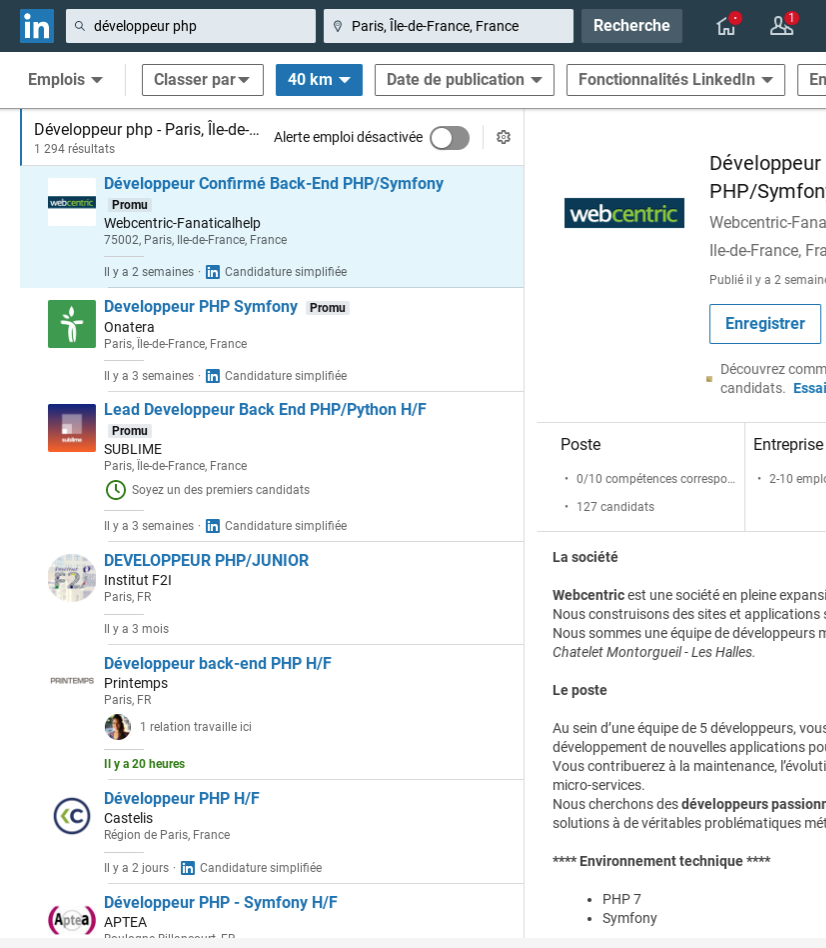Click 'Soyez un des premiers candidats' text
Viewport: 826px width, 948px height.
tap(221, 490)
